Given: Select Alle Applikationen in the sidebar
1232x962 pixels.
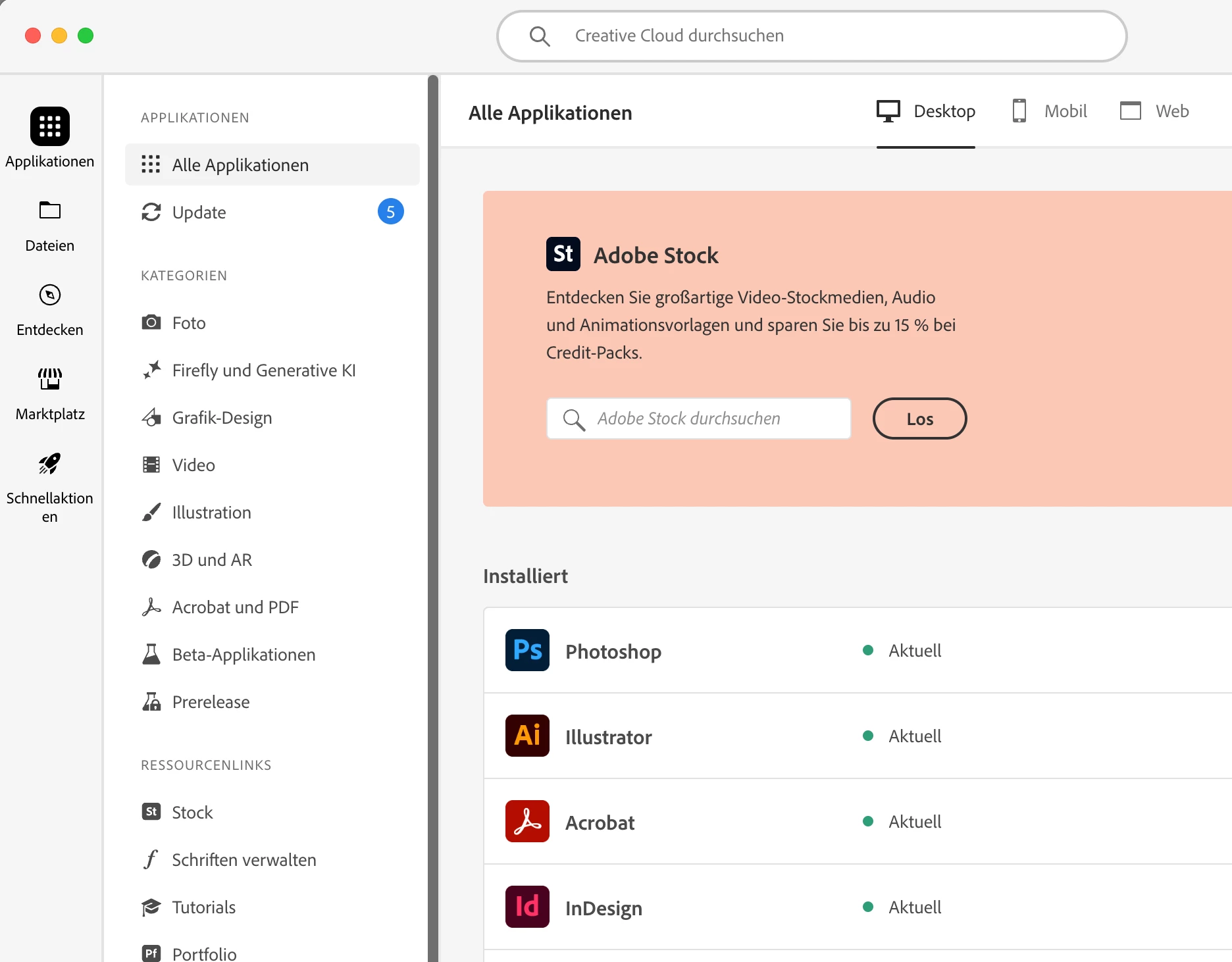Looking at the screenshot, I should (272, 165).
